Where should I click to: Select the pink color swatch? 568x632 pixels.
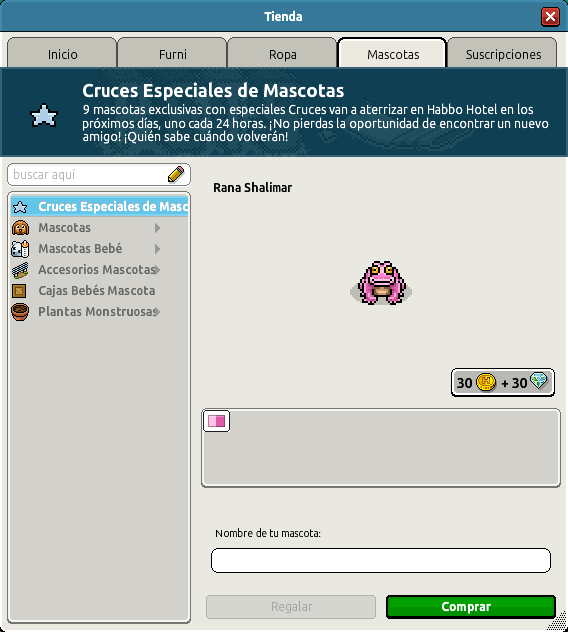point(216,421)
